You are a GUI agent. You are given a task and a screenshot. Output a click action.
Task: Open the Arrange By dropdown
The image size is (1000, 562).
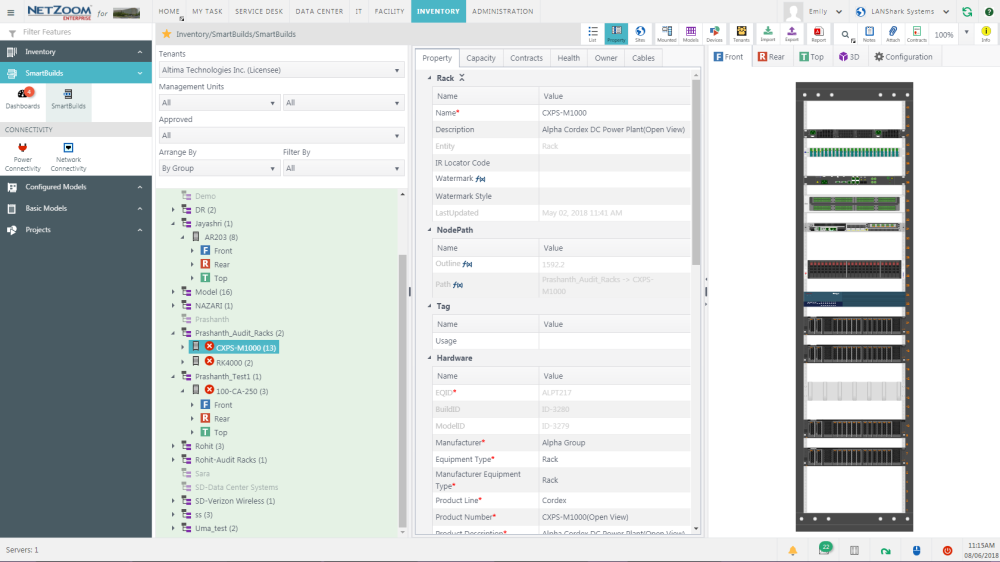point(218,169)
